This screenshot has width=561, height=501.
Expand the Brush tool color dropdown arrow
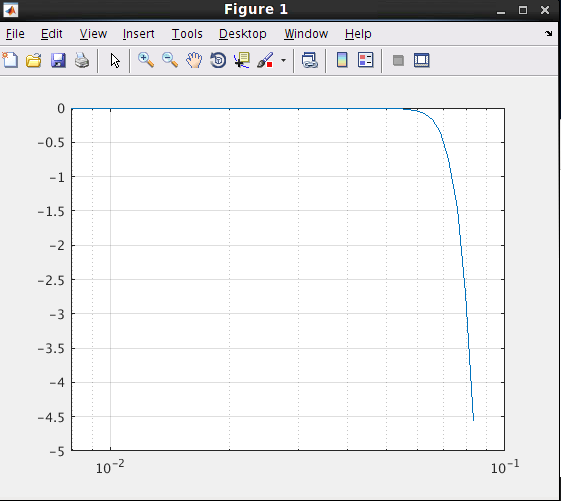point(283,60)
